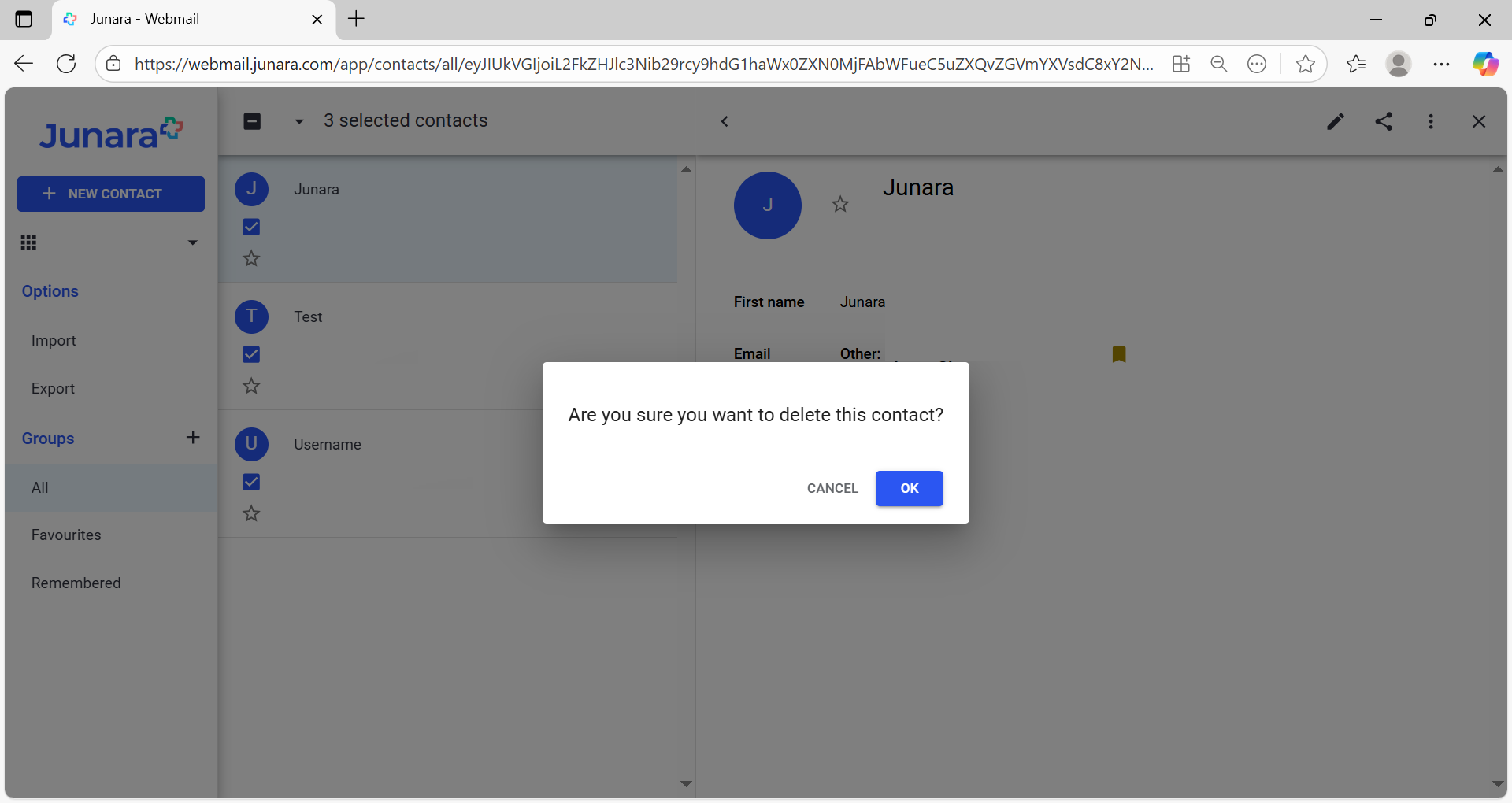Open Copilot in browser toolbar
This screenshot has width=1512, height=803.
coord(1485,64)
